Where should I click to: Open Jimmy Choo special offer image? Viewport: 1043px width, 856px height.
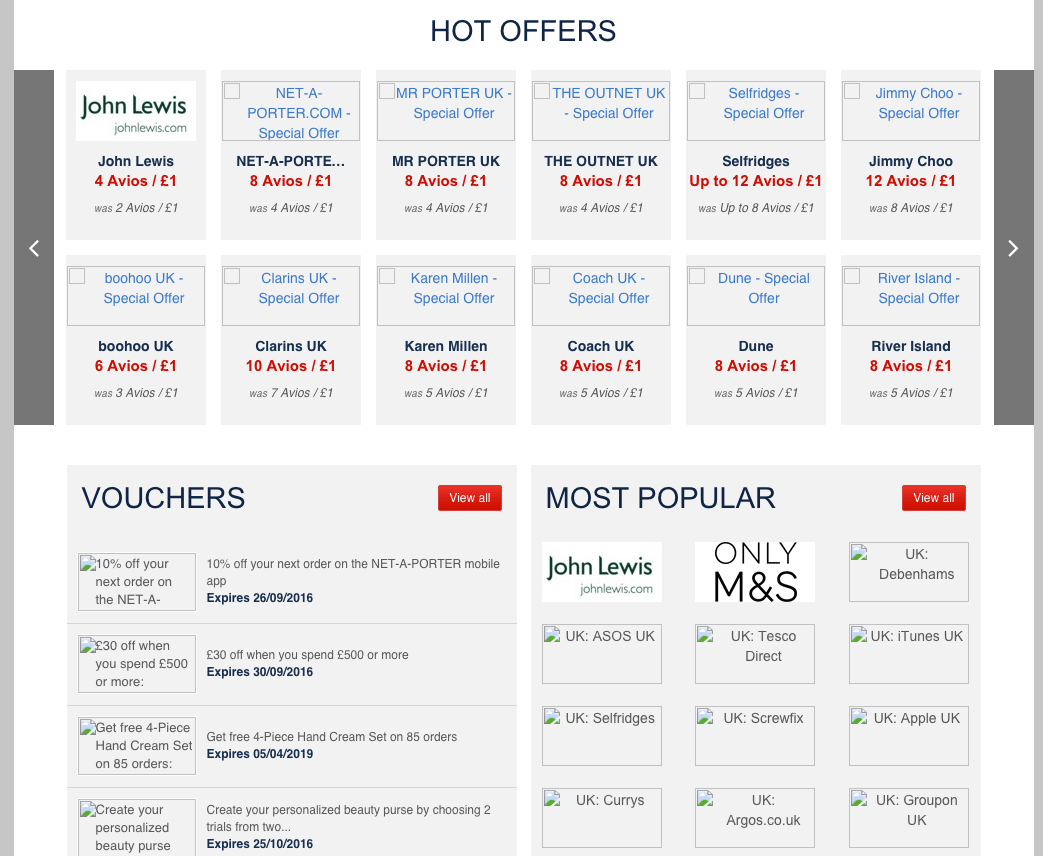(x=911, y=111)
